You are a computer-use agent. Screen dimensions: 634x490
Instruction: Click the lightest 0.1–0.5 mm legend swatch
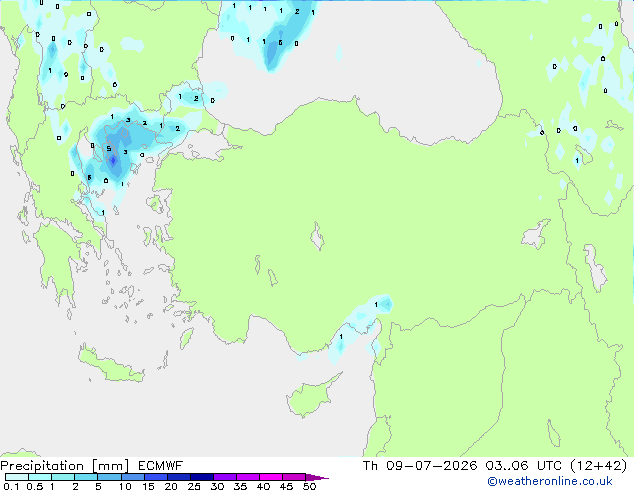(17, 477)
